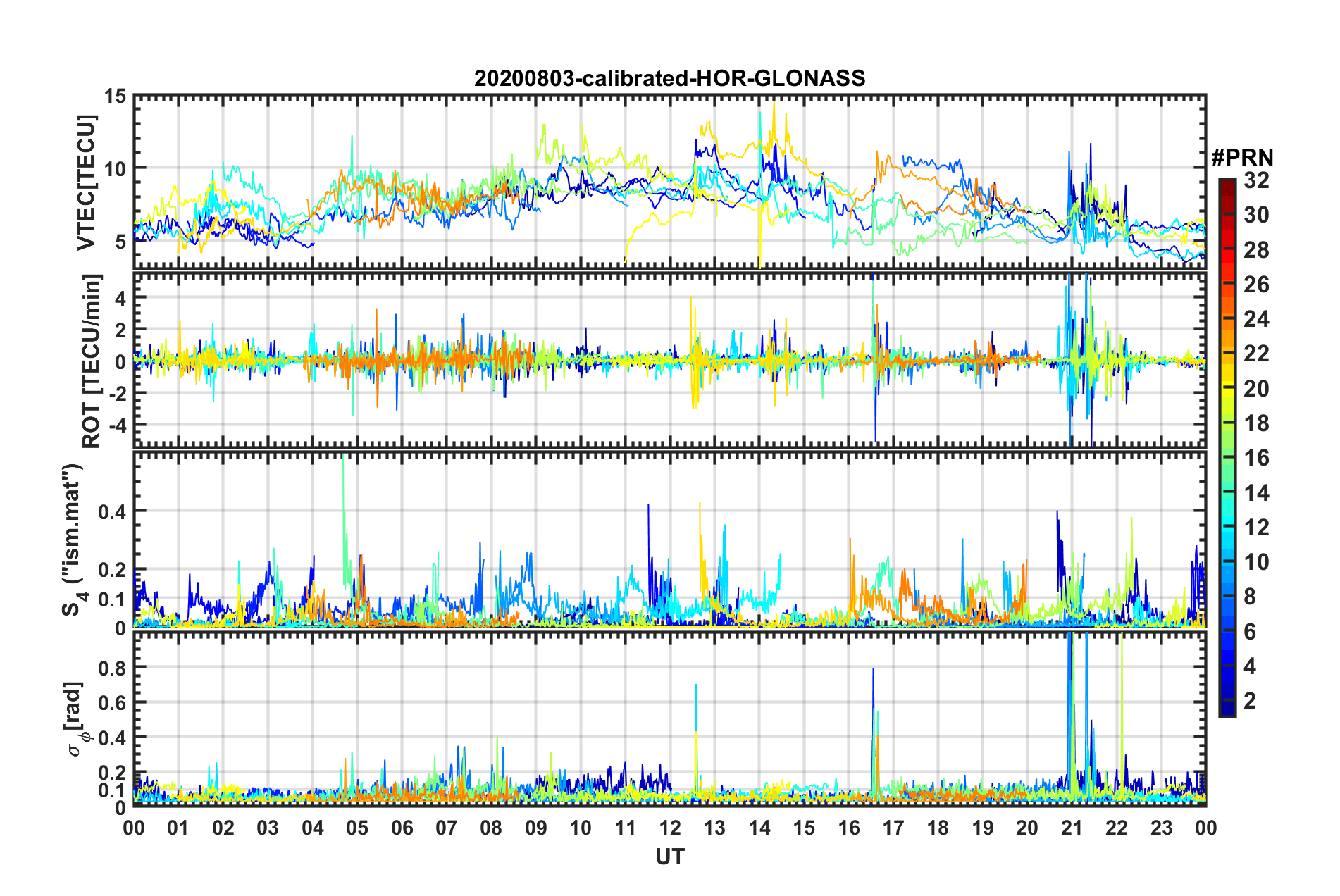Screen dimensions: 1340x896
Task: Click the 'ROT [TECU/min]' y-axis label
Action: pos(92,361)
